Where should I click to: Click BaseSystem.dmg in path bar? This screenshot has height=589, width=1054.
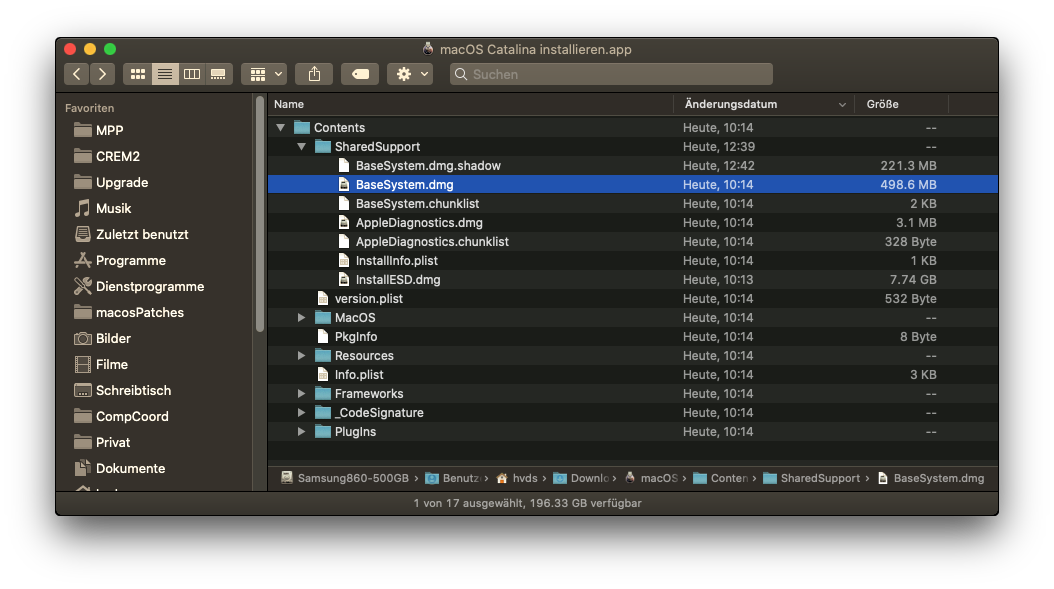(930, 478)
